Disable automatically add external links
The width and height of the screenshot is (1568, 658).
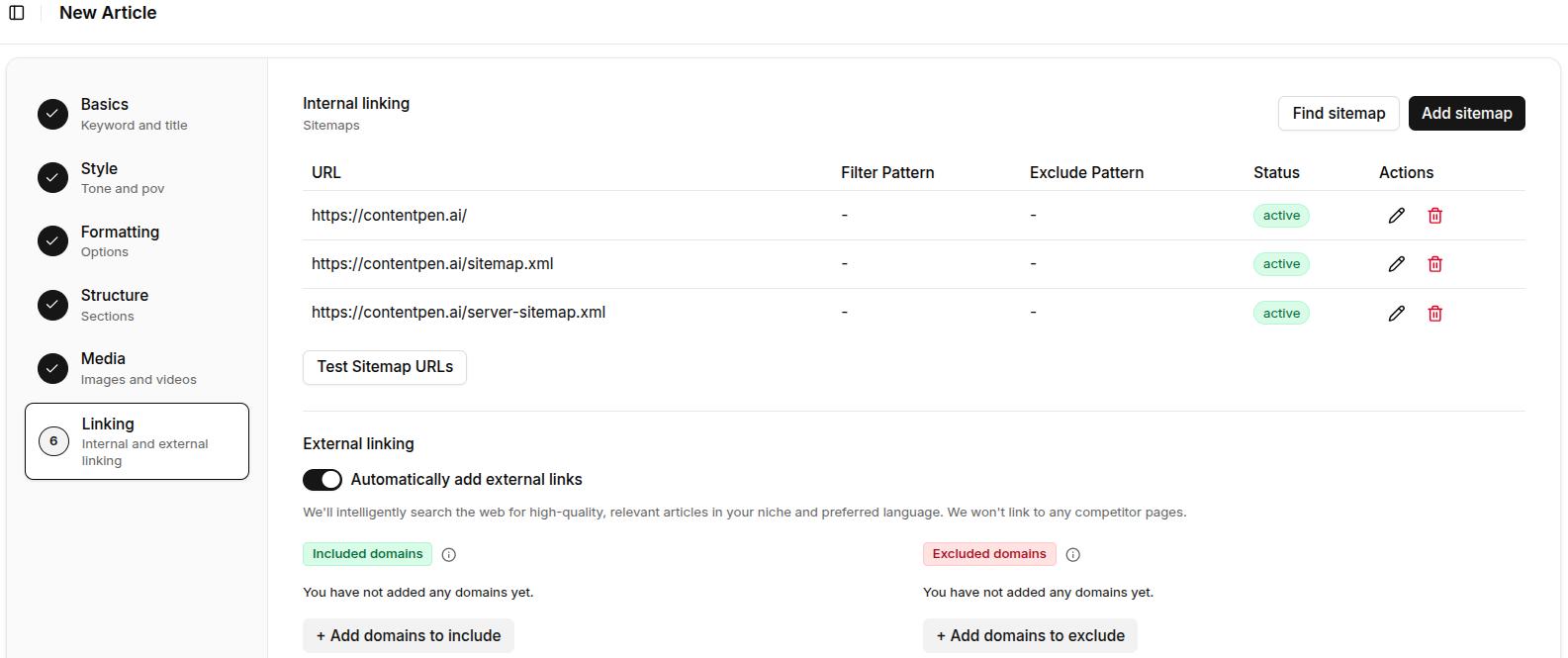tap(323, 480)
